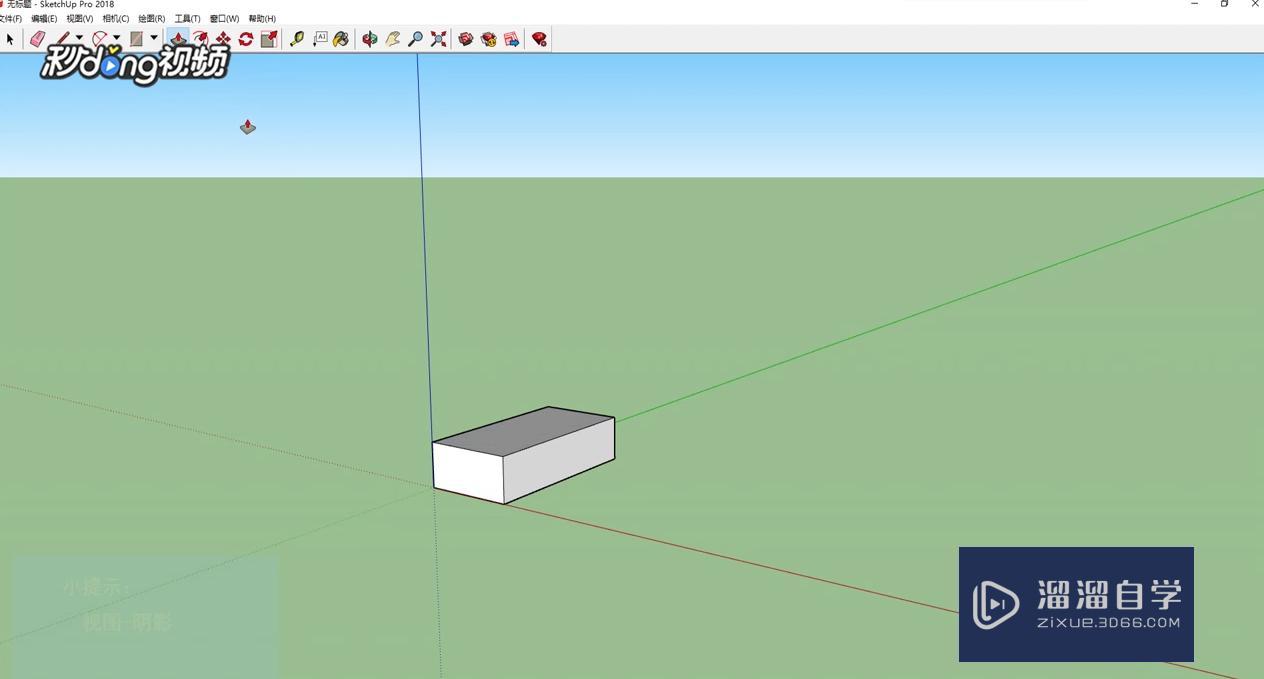Select the Move tool
Image resolution: width=1264 pixels, height=679 pixels.
pyautogui.click(x=223, y=39)
